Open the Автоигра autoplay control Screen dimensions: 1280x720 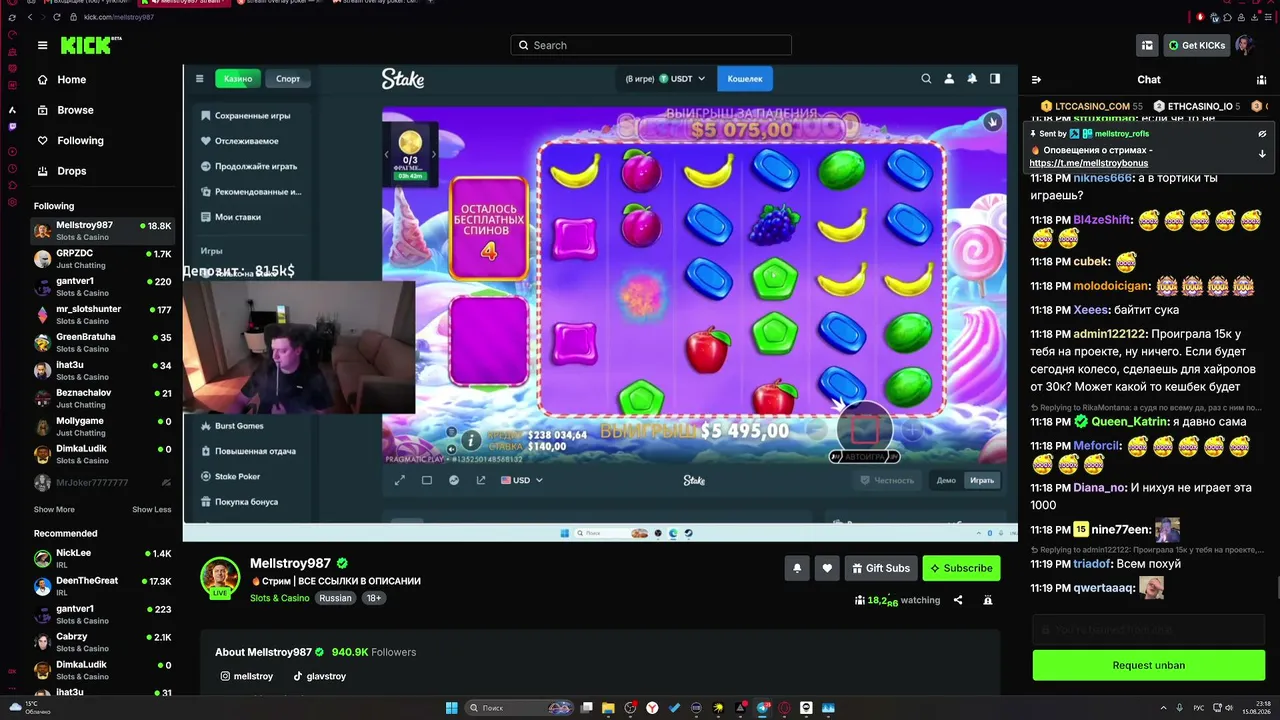864,457
